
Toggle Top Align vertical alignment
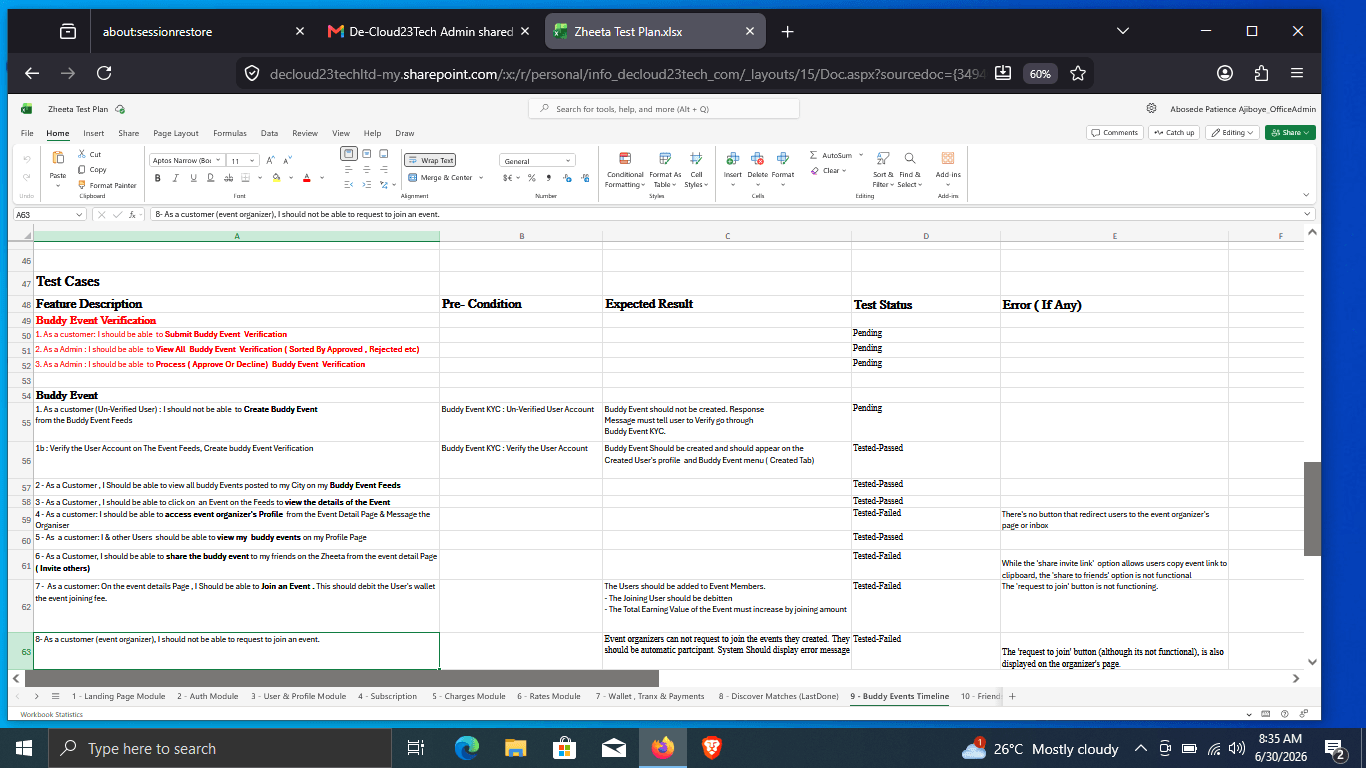[349, 154]
